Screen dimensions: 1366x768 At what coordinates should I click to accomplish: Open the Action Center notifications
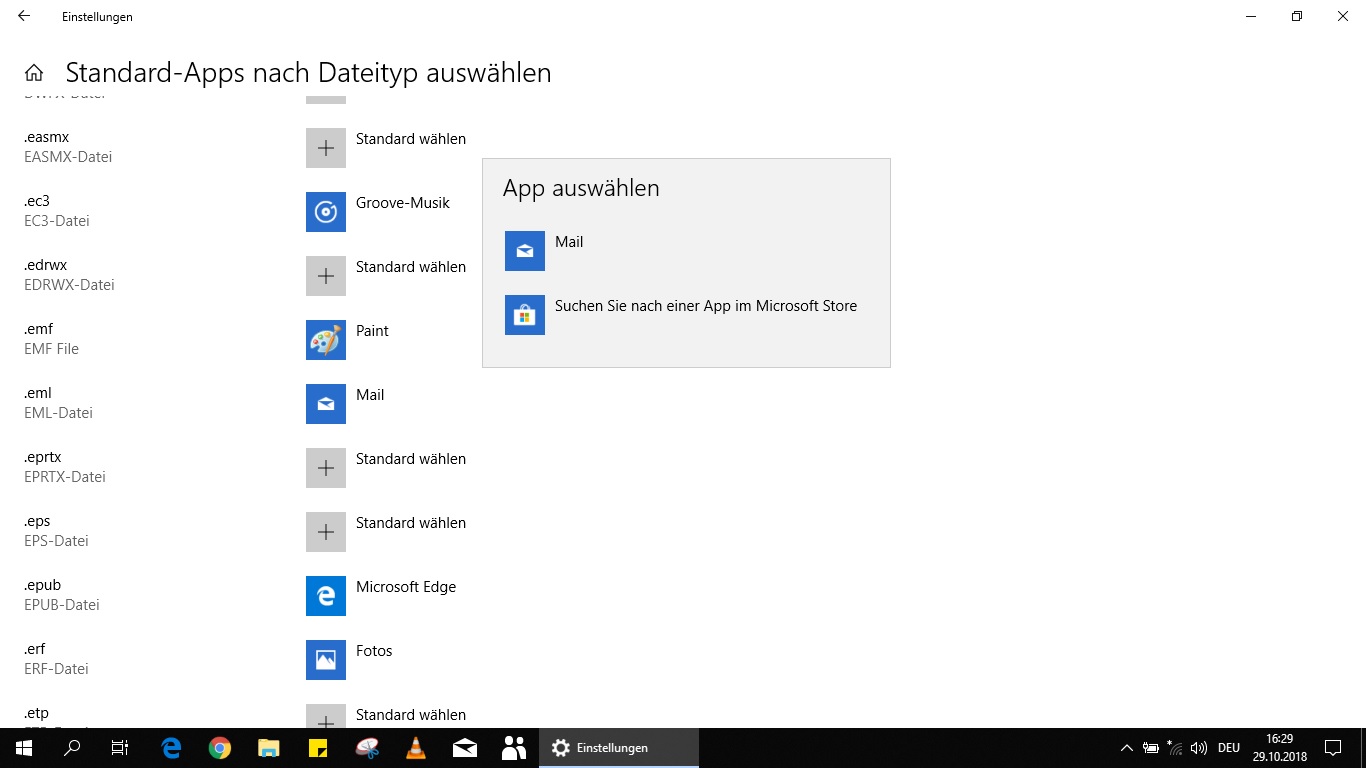coord(1332,748)
